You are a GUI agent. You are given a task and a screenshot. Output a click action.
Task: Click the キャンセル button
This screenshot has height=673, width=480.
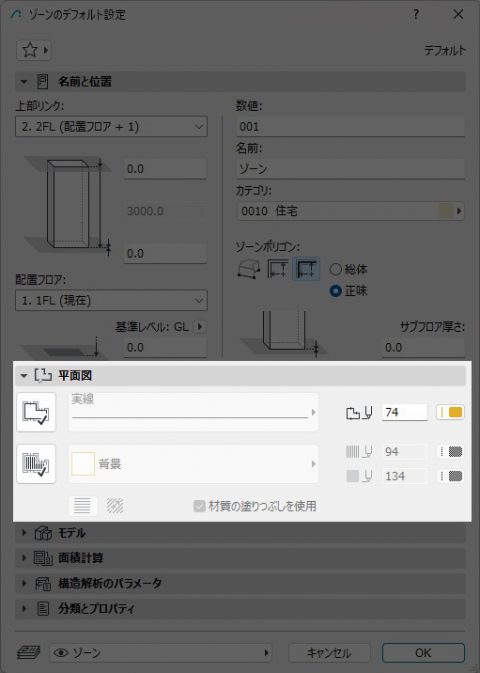[x=329, y=653]
